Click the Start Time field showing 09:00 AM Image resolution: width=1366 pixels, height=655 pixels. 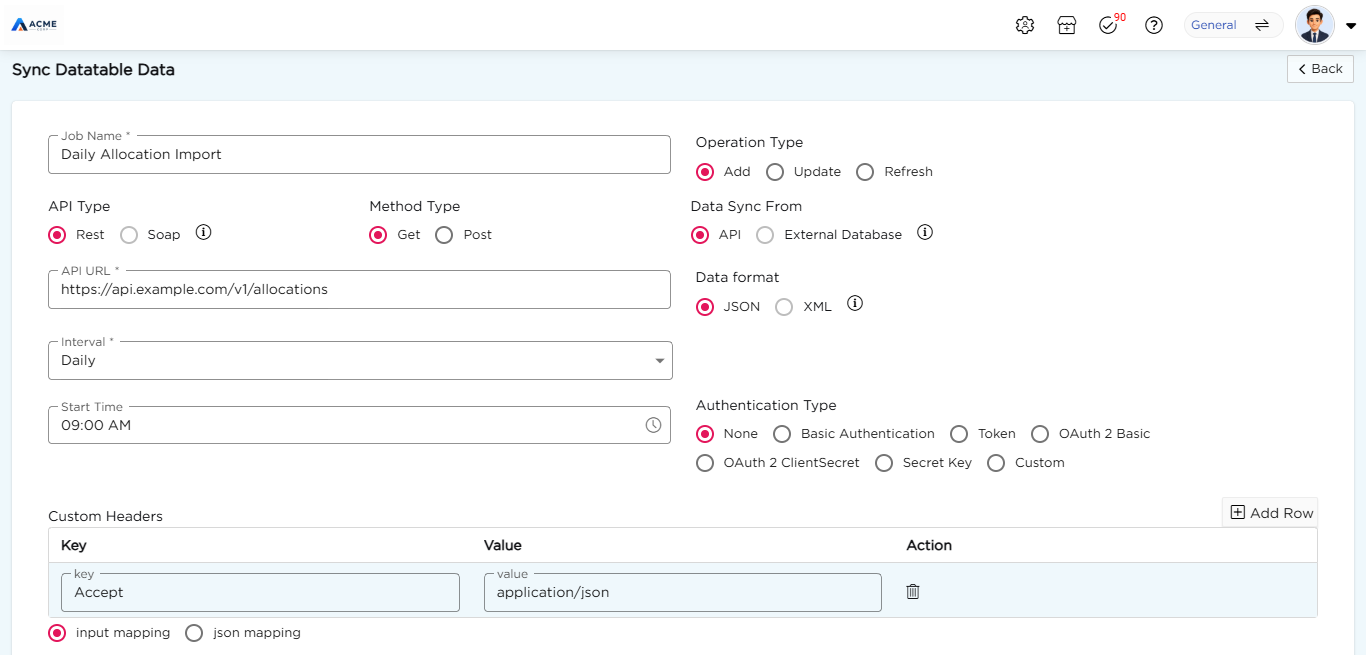(x=359, y=425)
